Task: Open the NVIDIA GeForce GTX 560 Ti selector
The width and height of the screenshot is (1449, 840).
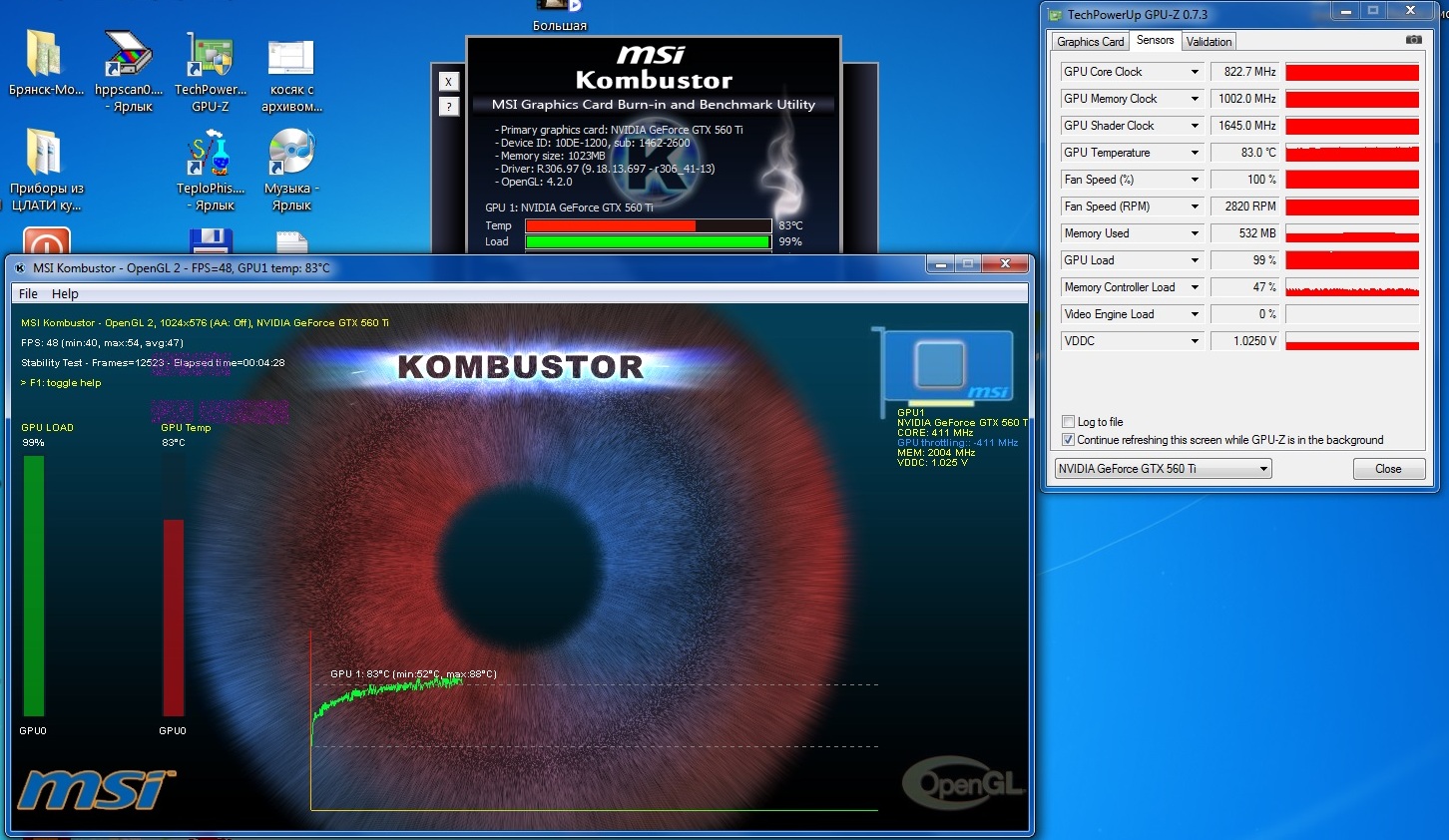Action: (1163, 469)
